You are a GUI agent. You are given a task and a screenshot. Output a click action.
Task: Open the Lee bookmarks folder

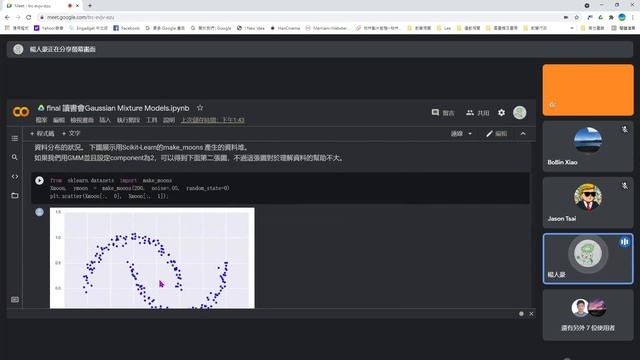pyautogui.click(x=444, y=28)
